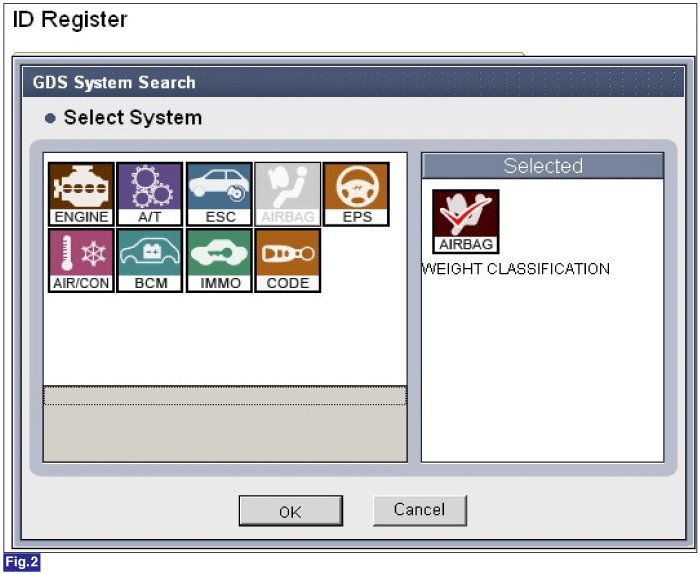This screenshot has height=574, width=700.
Task: Select the BCM system icon
Action: tap(150, 261)
